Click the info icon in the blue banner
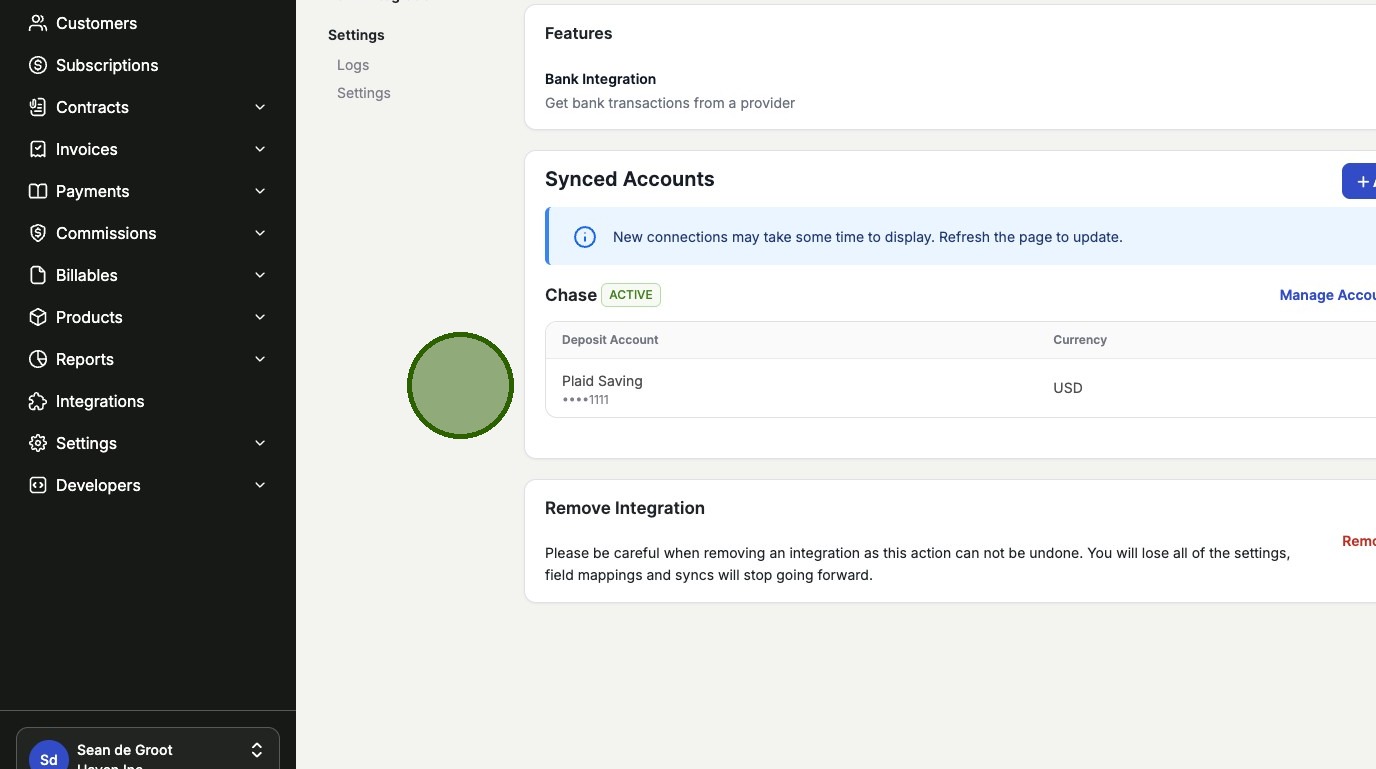 585,237
